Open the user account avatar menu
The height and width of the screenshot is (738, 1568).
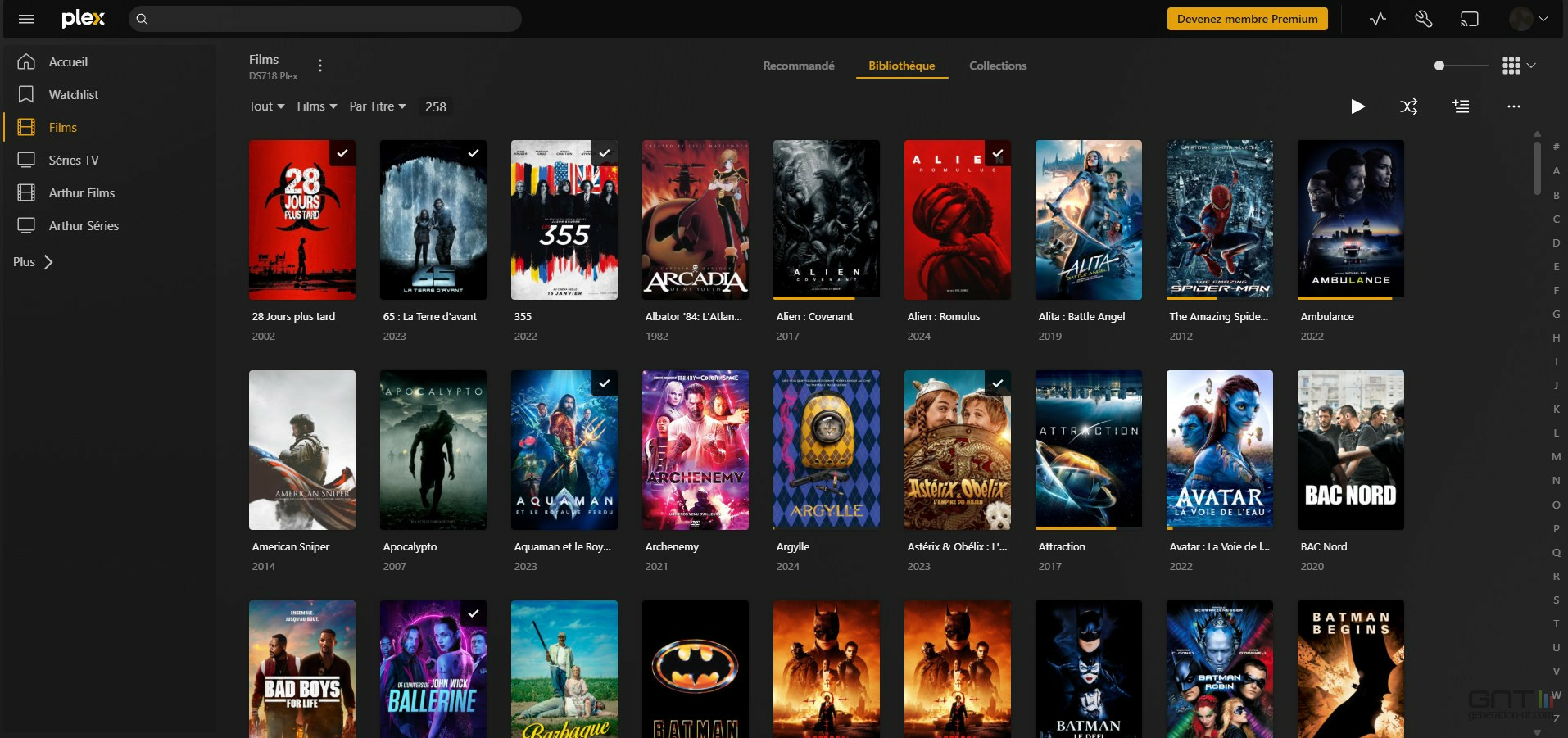point(1529,19)
